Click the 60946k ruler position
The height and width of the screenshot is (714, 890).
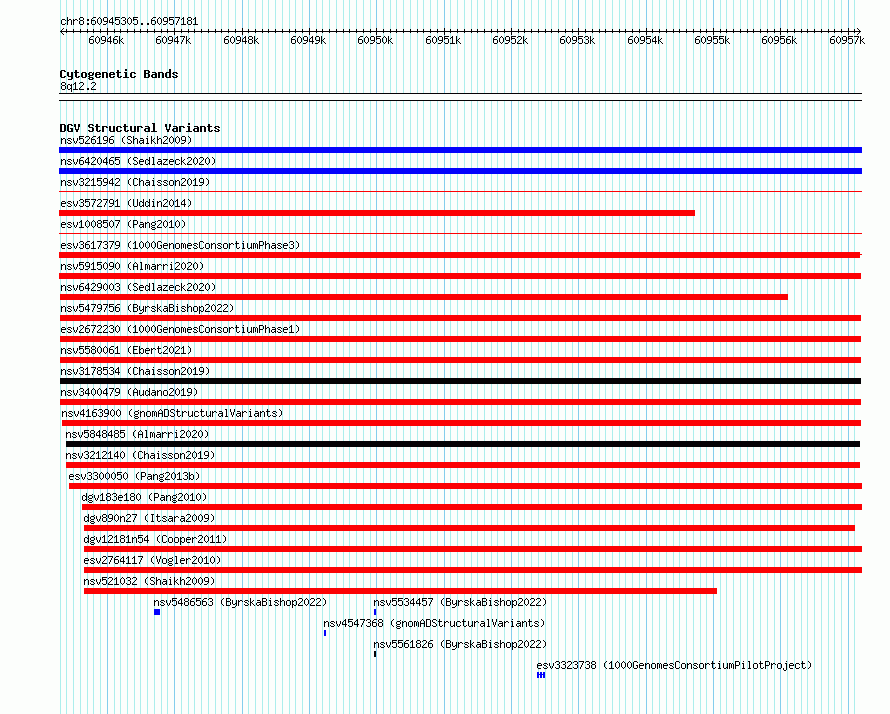[106, 40]
